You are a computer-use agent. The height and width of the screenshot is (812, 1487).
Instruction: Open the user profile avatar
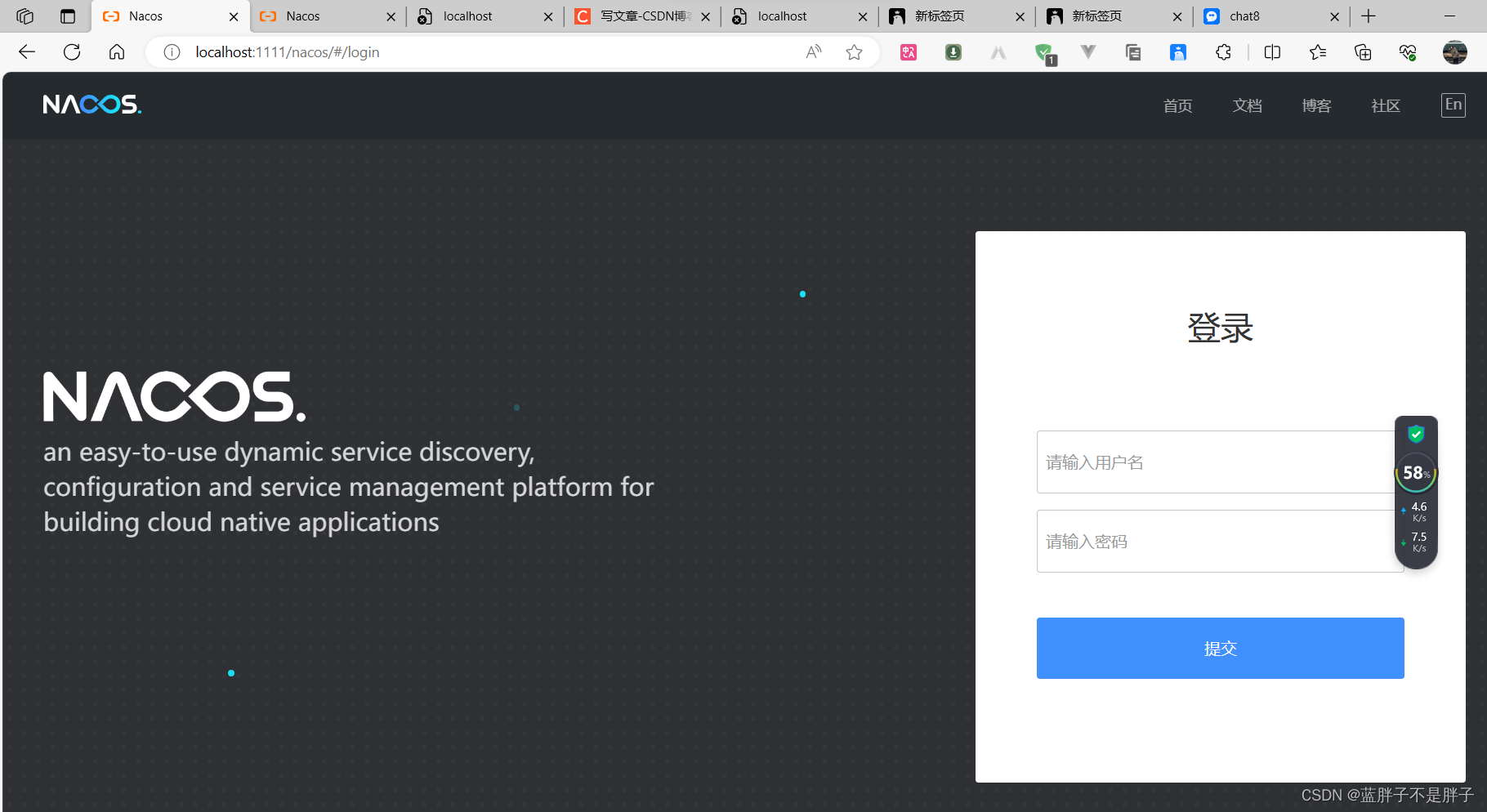click(x=1455, y=52)
